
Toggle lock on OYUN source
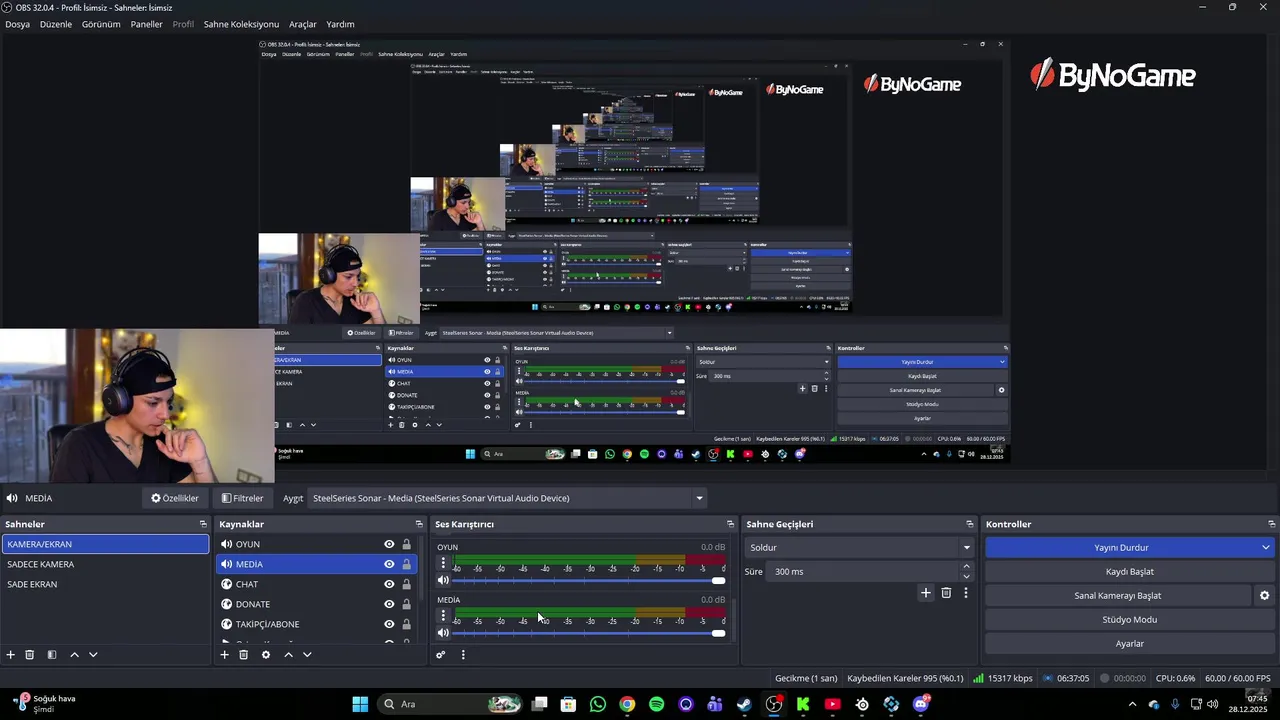pos(406,544)
